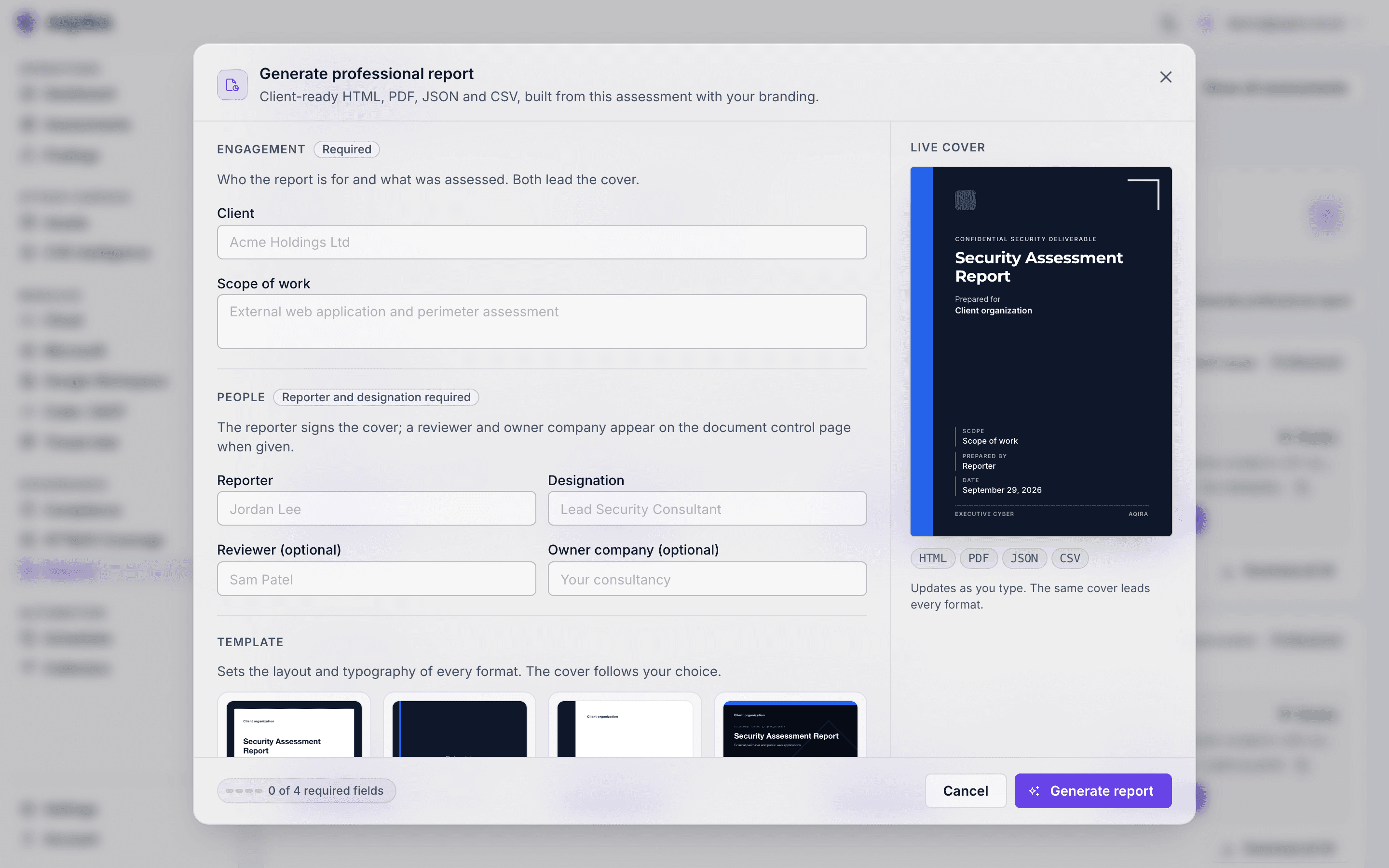Click Generate report button
1389x868 pixels.
point(1093,790)
